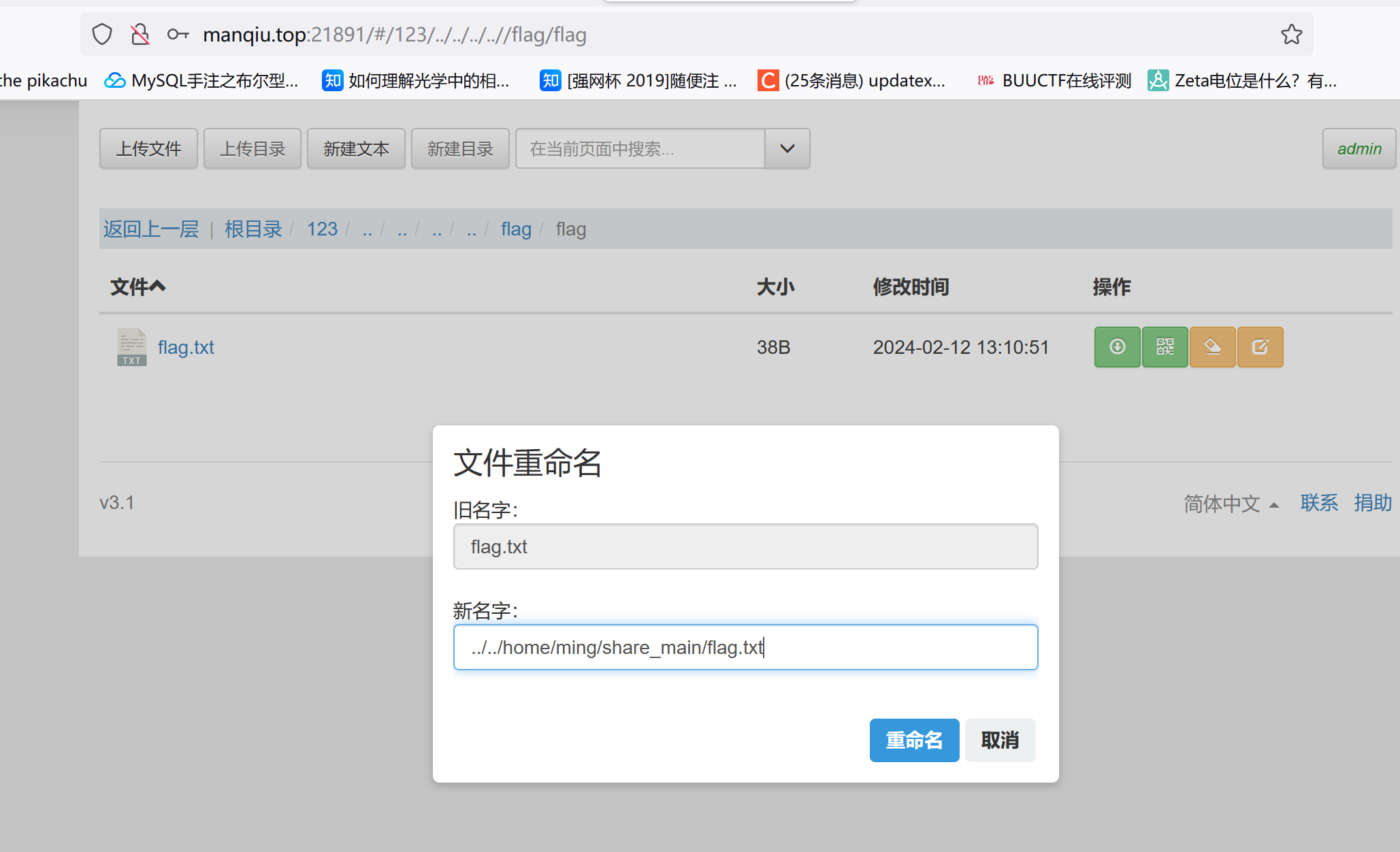The image size is (1400, 852).
Task: Click the 上传文件 button
Action: [x=148, y=148]
